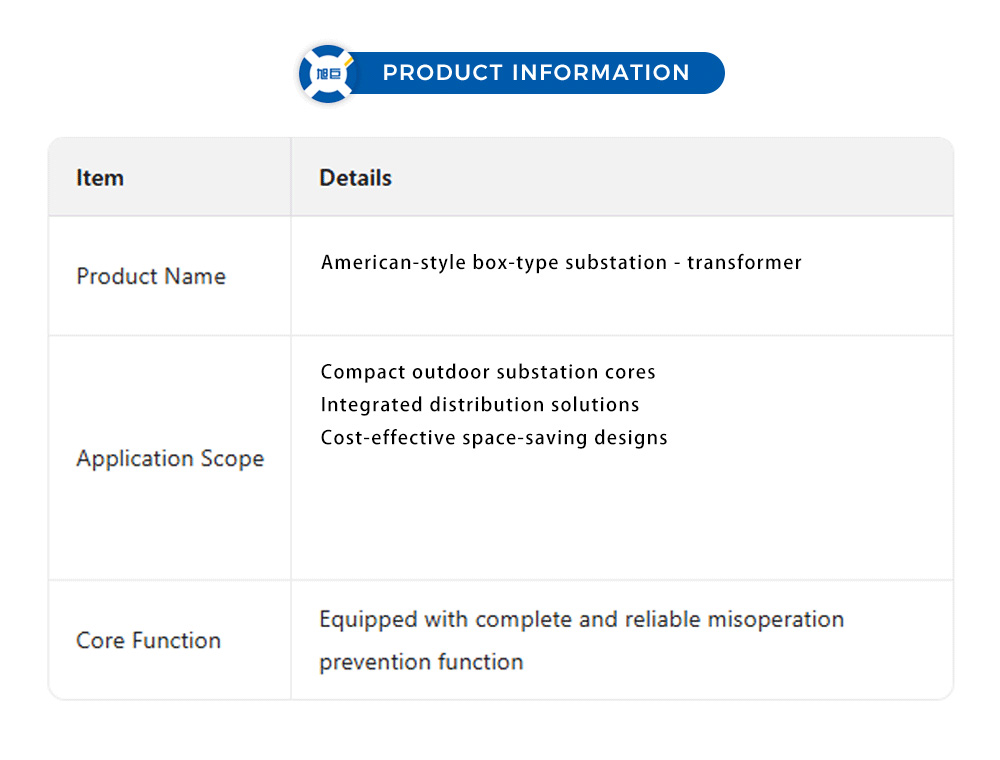Click the word 'PRODUCT' in the banner
This screenshot has height=760, width=1000.
pos(442,73)
